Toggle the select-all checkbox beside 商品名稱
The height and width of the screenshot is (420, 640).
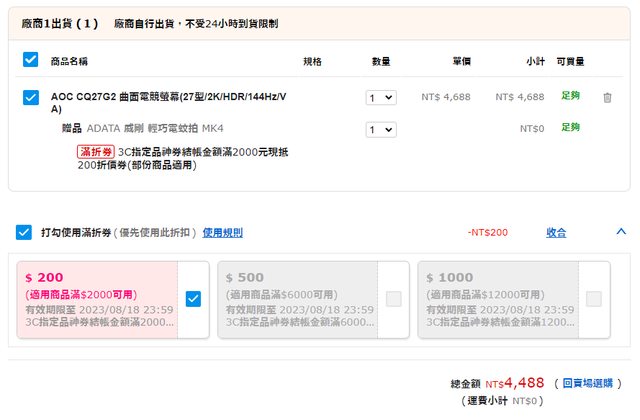30,61
